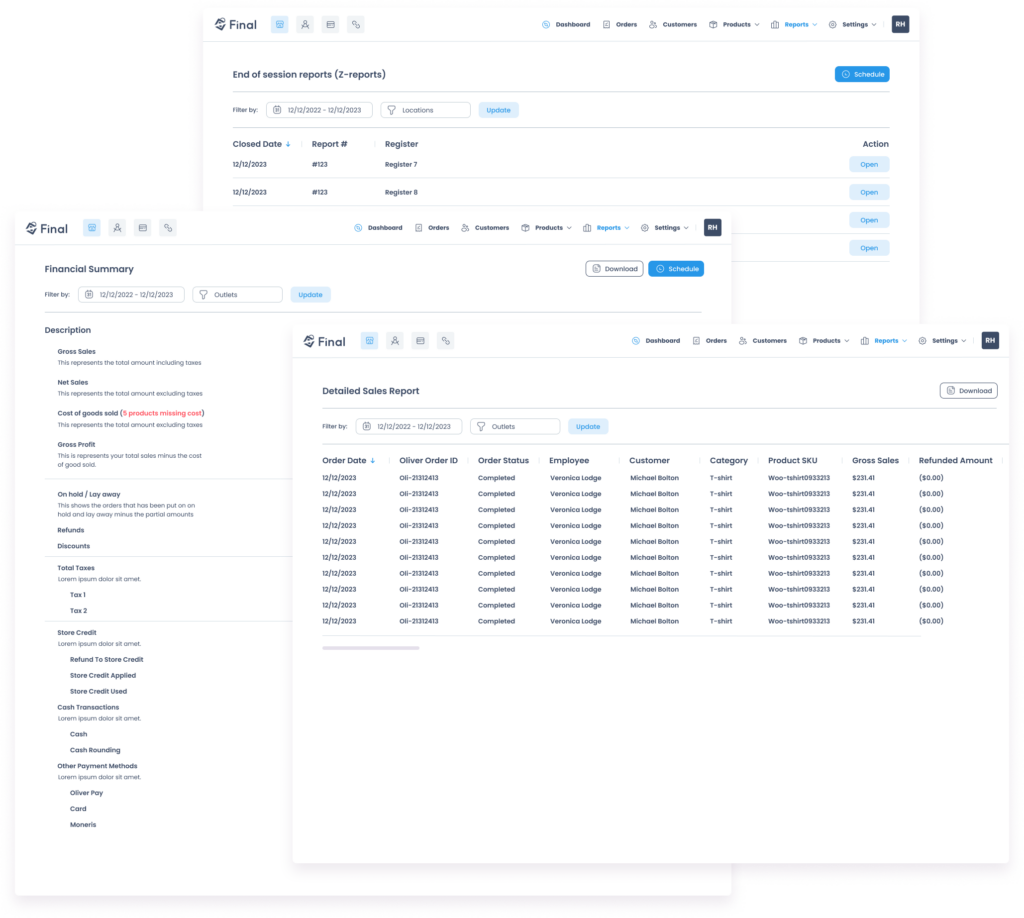Expand Products menu in Detailed Sales Report window
Viewport: 1024px width, 918px height.
824,341
